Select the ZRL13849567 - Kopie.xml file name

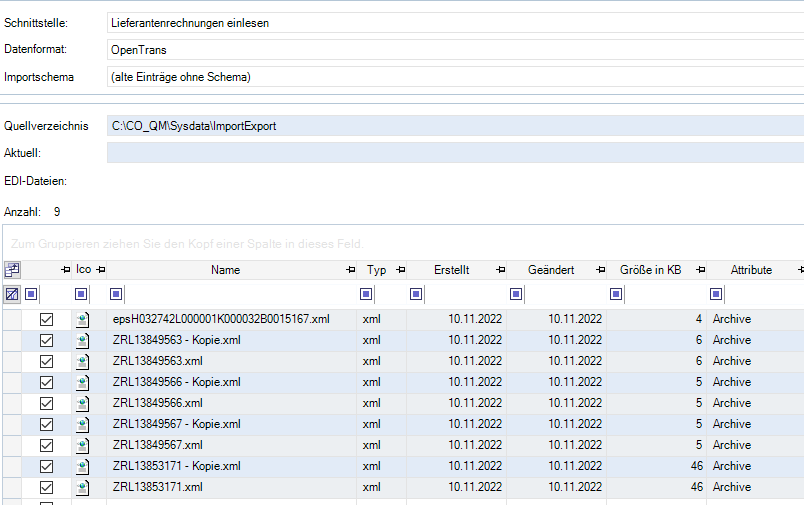176,424
